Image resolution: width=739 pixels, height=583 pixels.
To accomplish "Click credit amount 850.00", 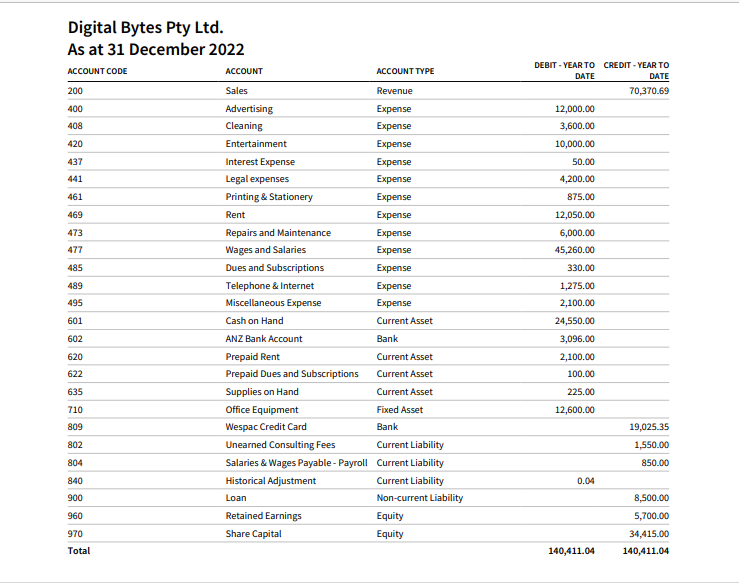I will [655, 463].
